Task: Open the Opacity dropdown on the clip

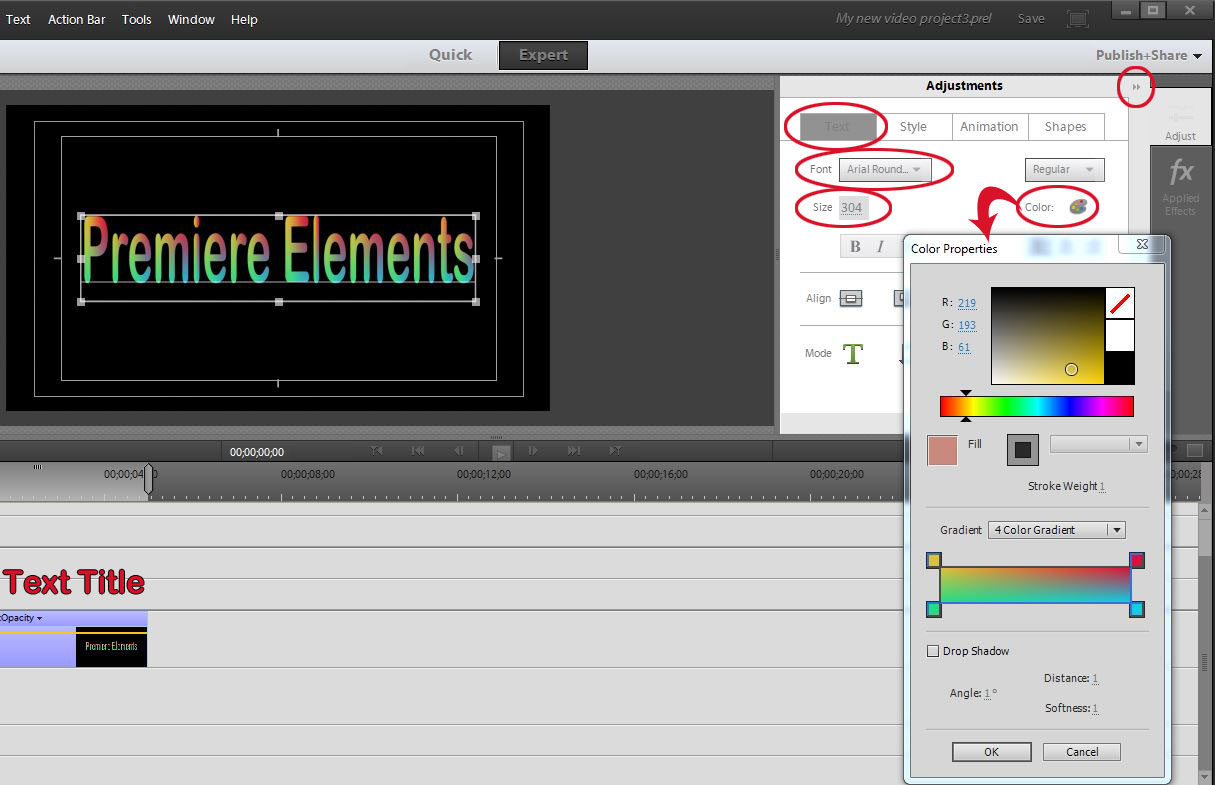Action: click(22, 618)
